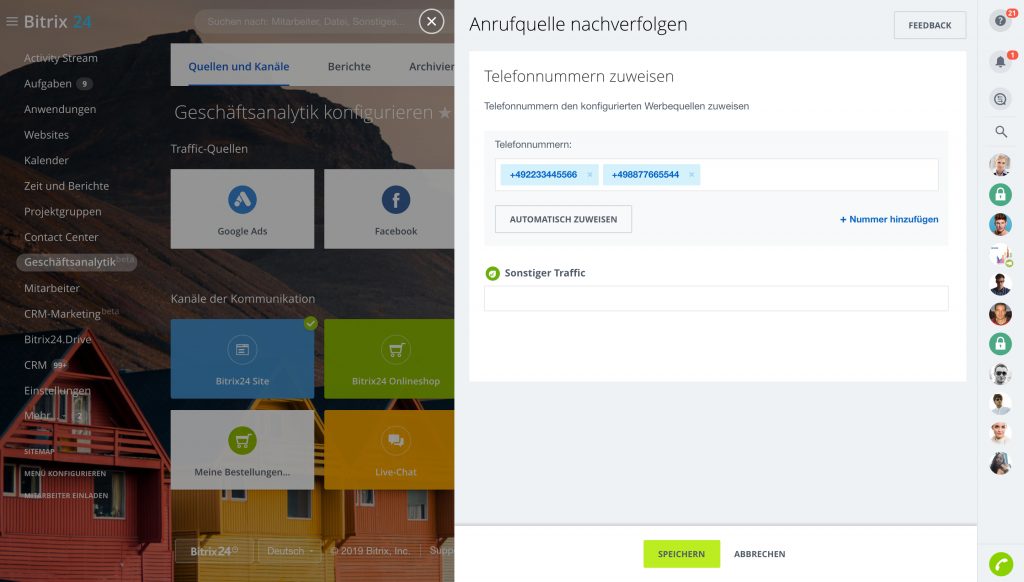Switch to Quellen und Kanäle tab
Screen dimensions: 1024x582
pos(238,67)
